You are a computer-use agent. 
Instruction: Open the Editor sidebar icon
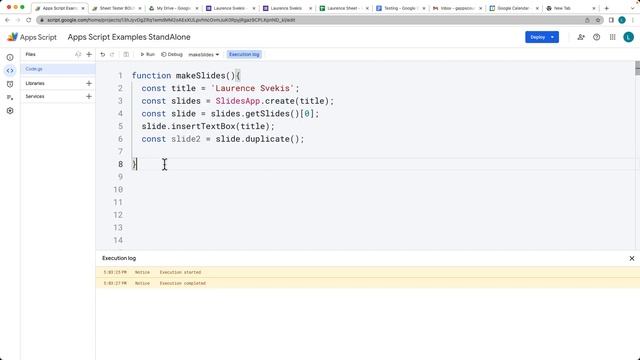tap(10, 71)
